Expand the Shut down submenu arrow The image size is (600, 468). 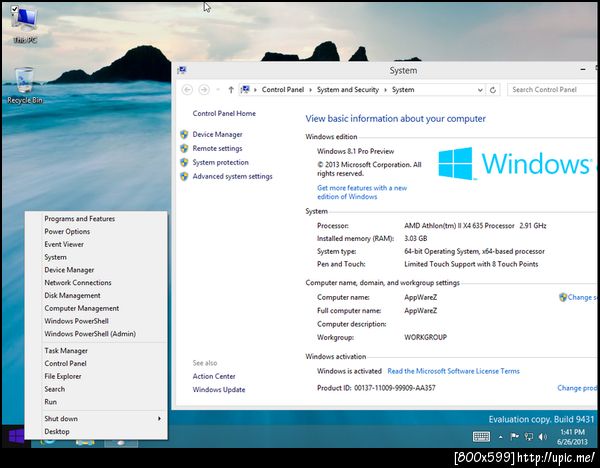click(159, 419)
